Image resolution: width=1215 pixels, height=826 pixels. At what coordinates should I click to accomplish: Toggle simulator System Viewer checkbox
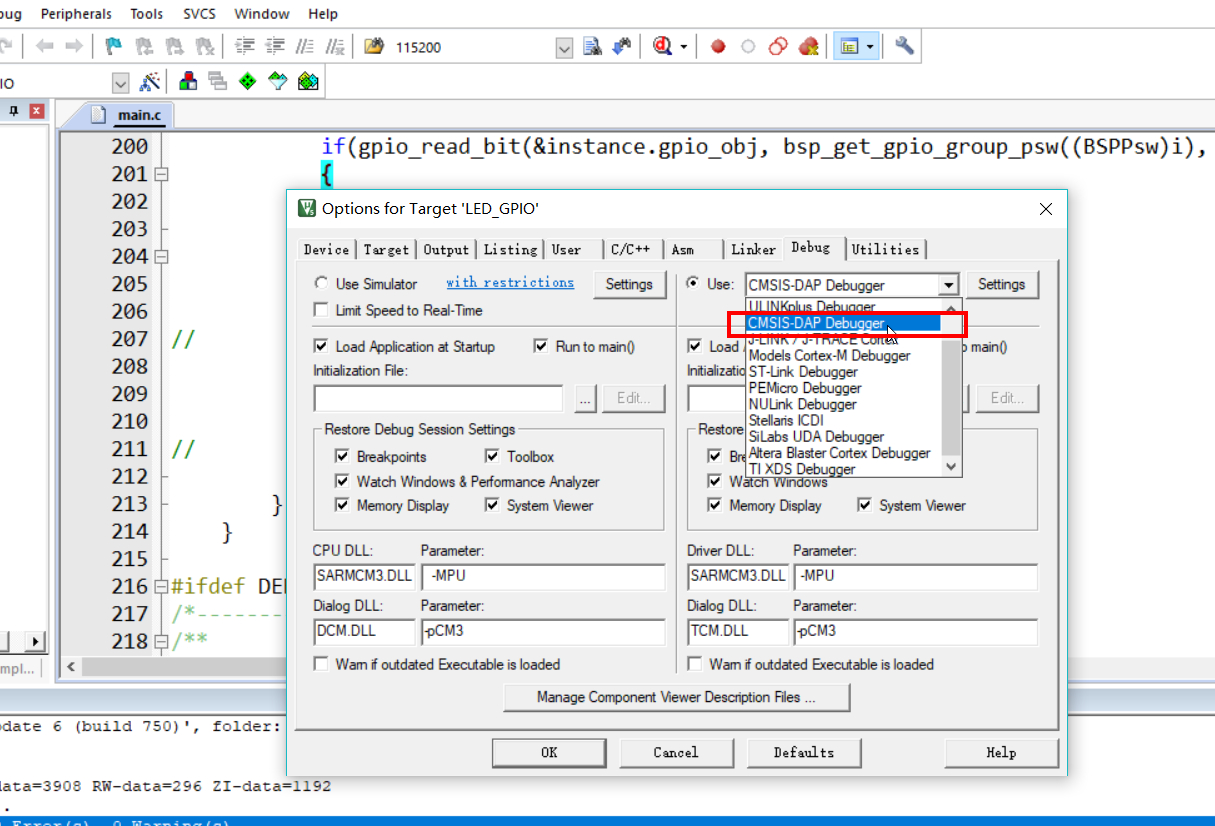coord(492,505)
